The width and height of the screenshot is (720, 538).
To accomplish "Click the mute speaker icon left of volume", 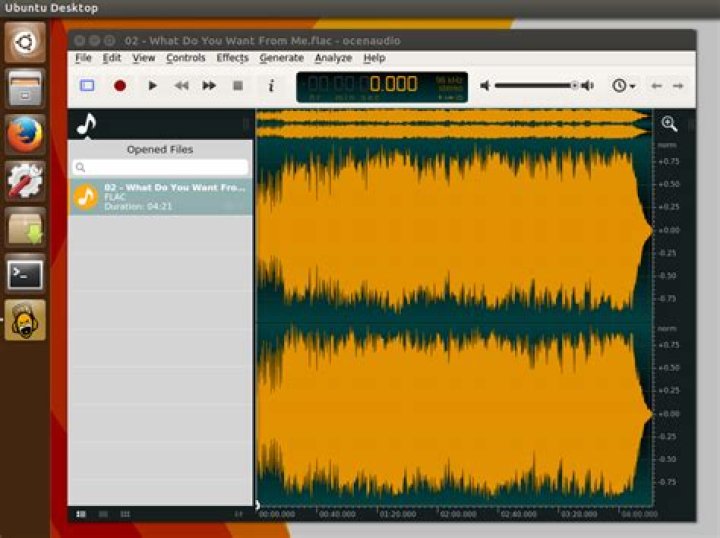I will (485, 86).
